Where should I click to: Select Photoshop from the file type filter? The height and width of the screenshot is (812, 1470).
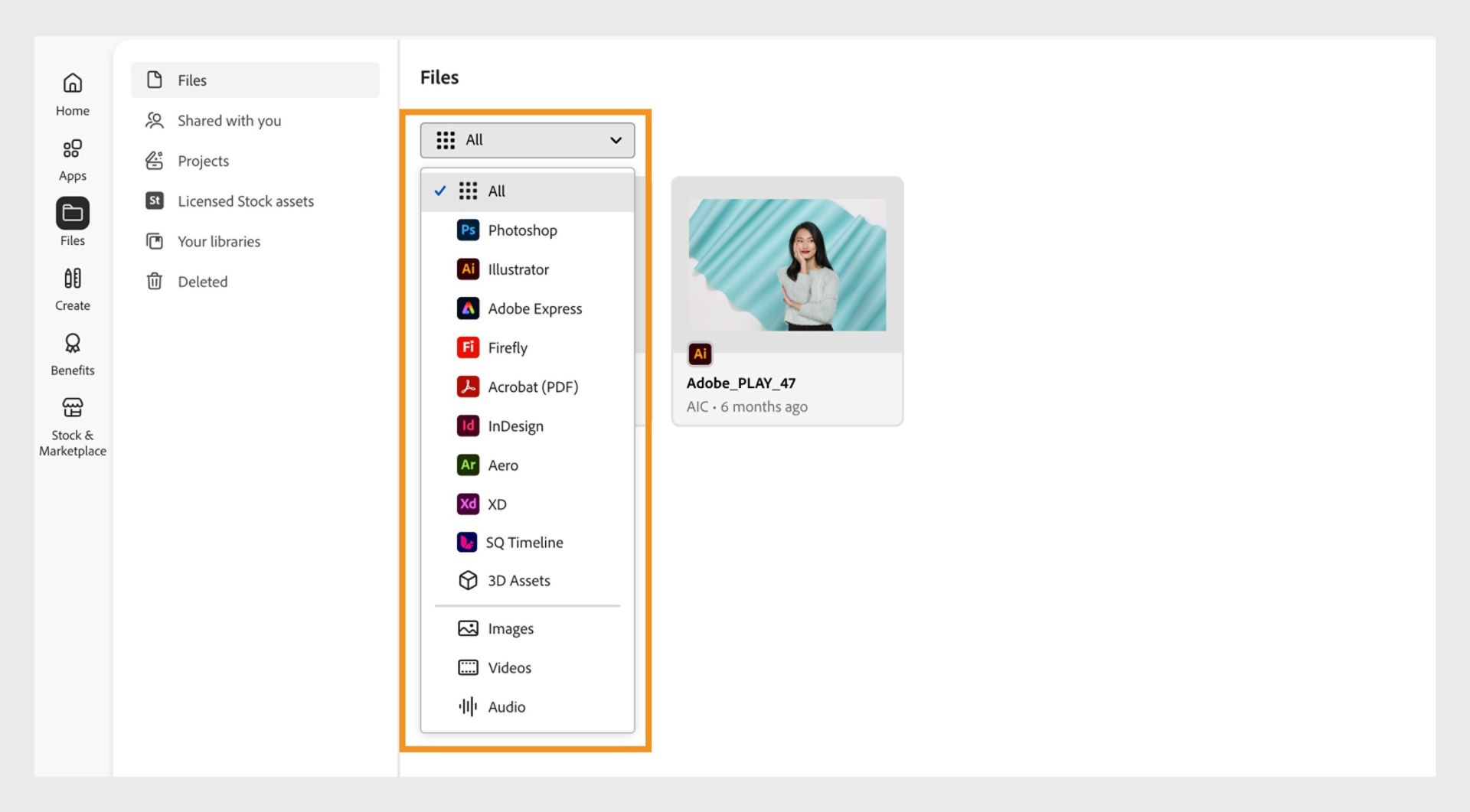tap(522, 230)
